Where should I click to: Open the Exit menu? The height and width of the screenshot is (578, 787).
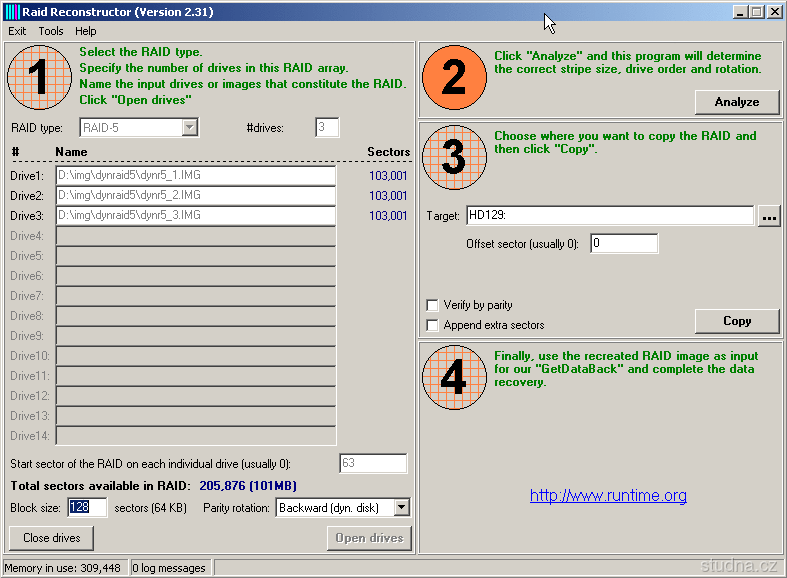(17, 31)
